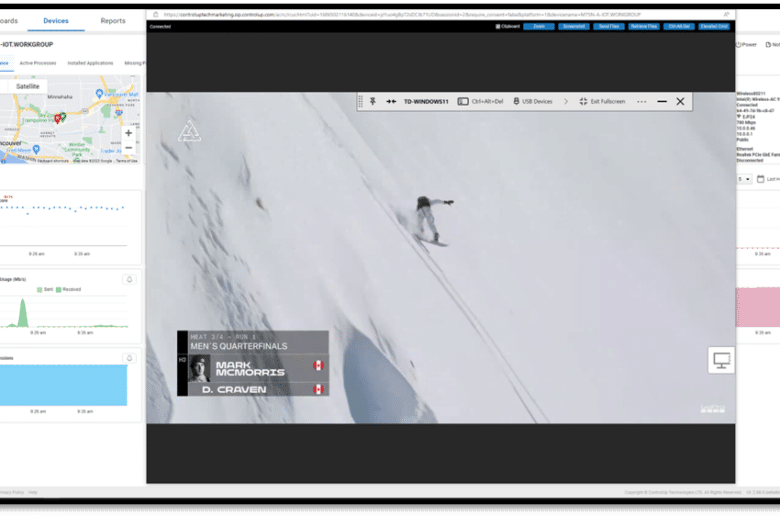
Task: Switch to the Reports tab
Action: click(113, 21)
